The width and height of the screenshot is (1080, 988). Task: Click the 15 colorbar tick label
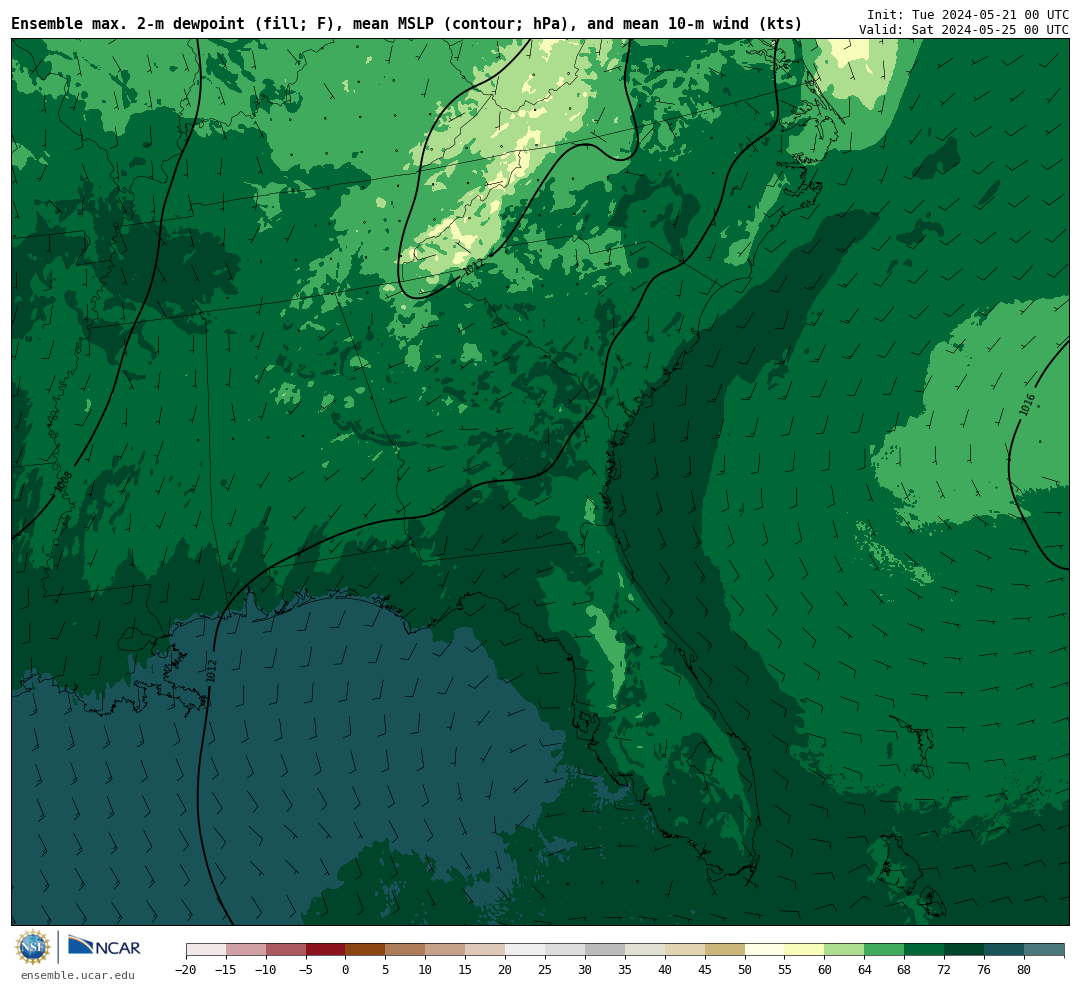click(x=466, y=969)
